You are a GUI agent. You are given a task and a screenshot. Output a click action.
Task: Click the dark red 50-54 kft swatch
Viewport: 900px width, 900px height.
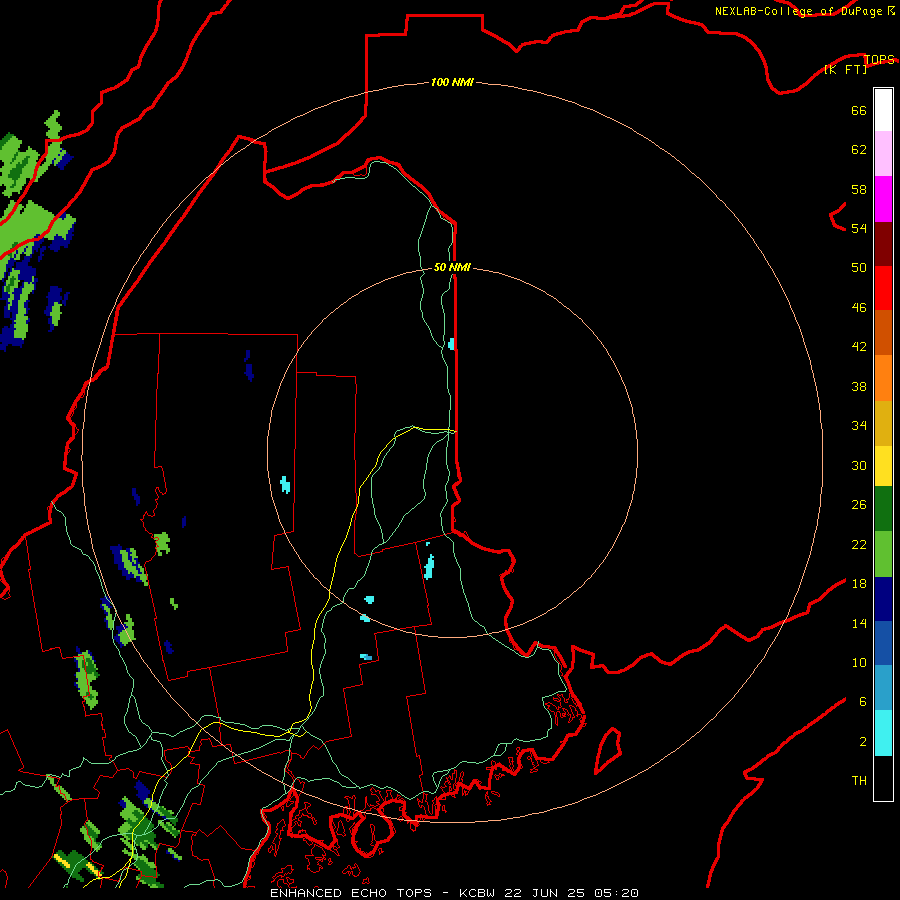coord(883,244)
